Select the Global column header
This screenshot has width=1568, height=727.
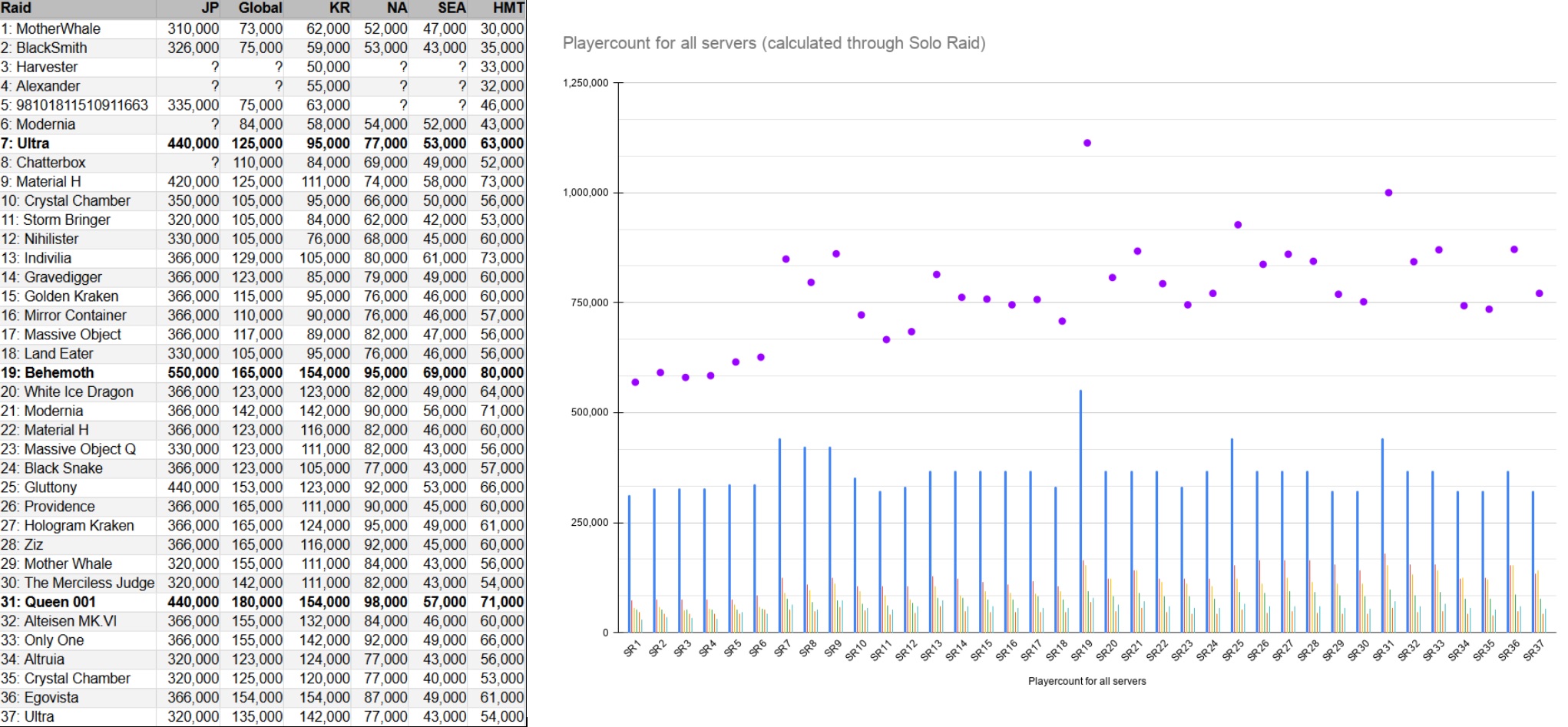point(260,8)
